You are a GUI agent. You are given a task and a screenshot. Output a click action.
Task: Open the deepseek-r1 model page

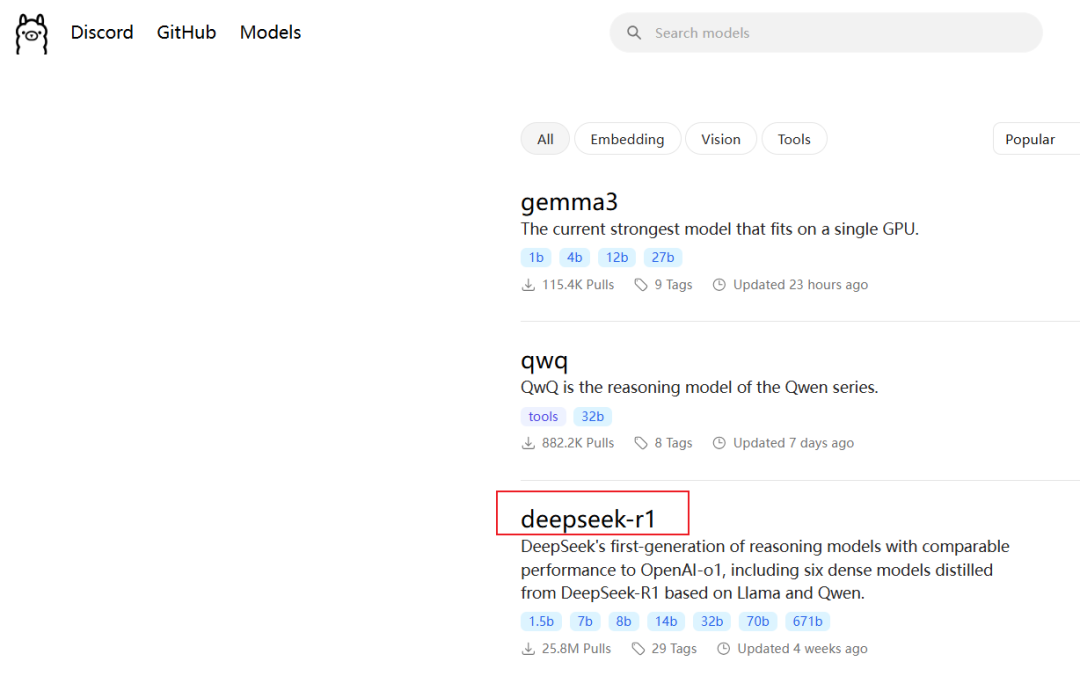click(x=588, y=519)
